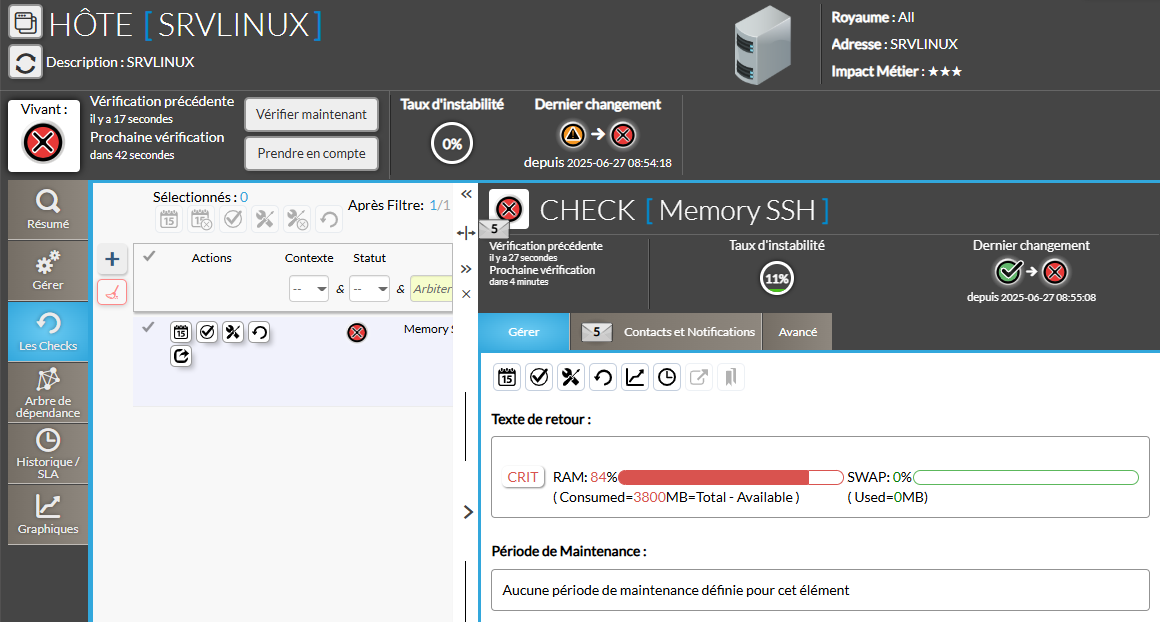Open the Arbre de dépendance view
The image size is (1160, 622).
(x=48, y=391)
